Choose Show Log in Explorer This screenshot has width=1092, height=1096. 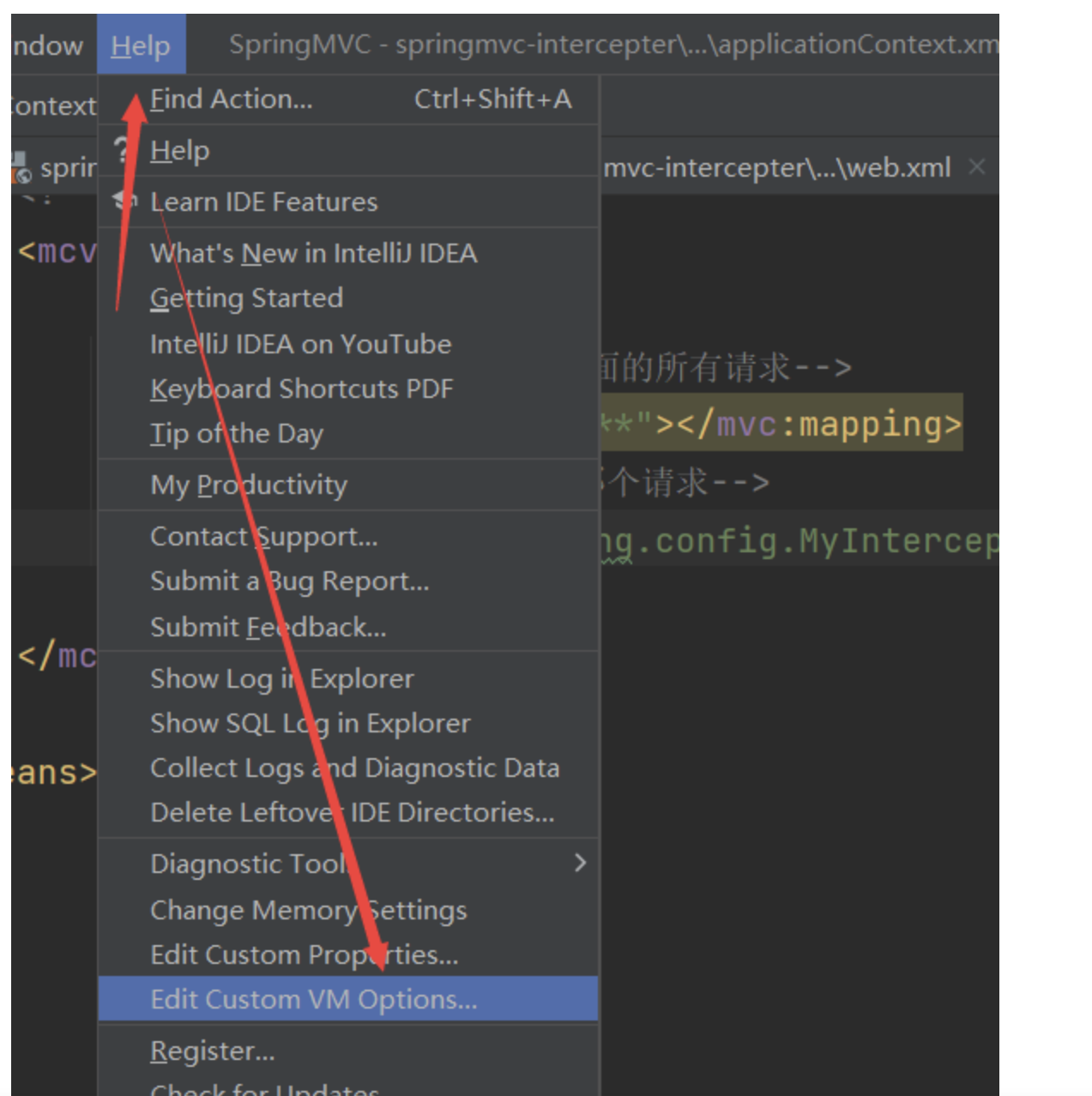[x=348, y=678]
